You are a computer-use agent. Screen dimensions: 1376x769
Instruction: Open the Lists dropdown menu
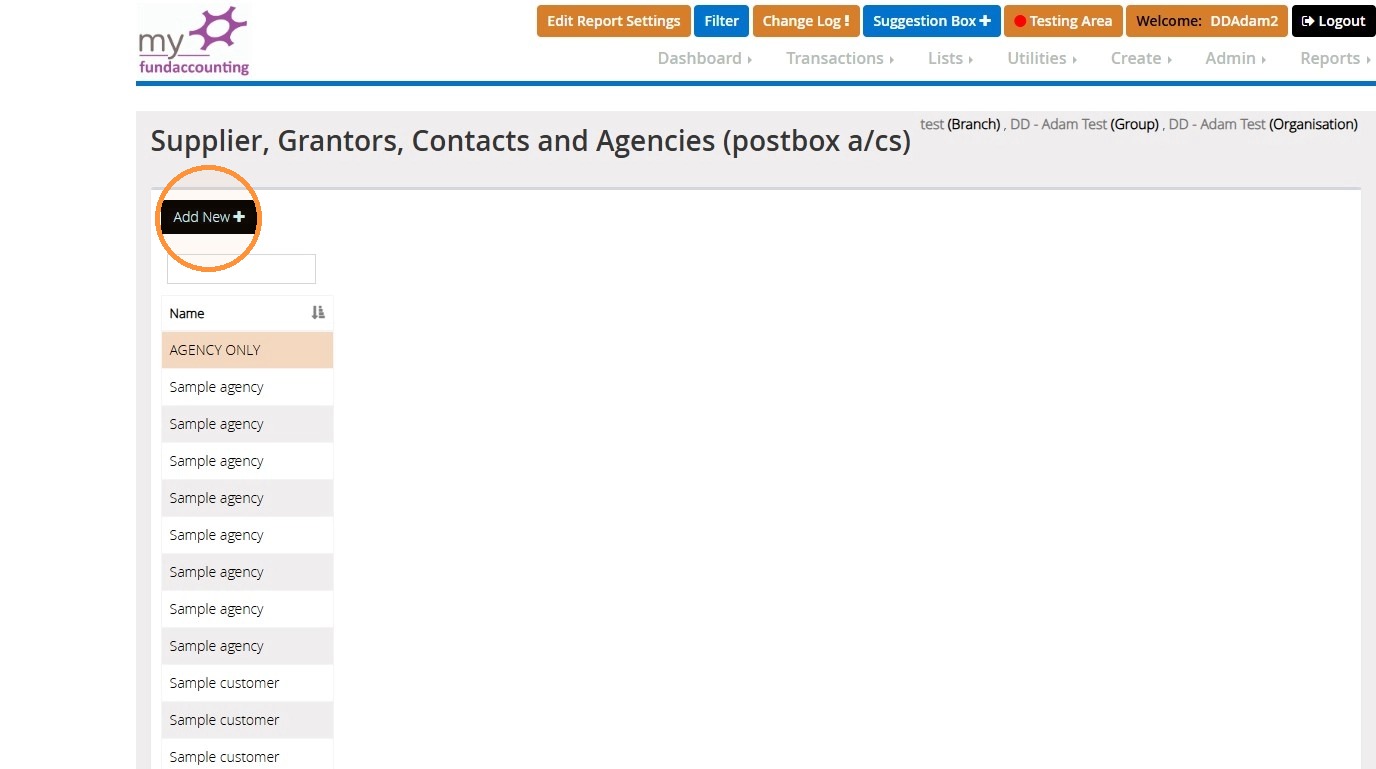[950, 58]
